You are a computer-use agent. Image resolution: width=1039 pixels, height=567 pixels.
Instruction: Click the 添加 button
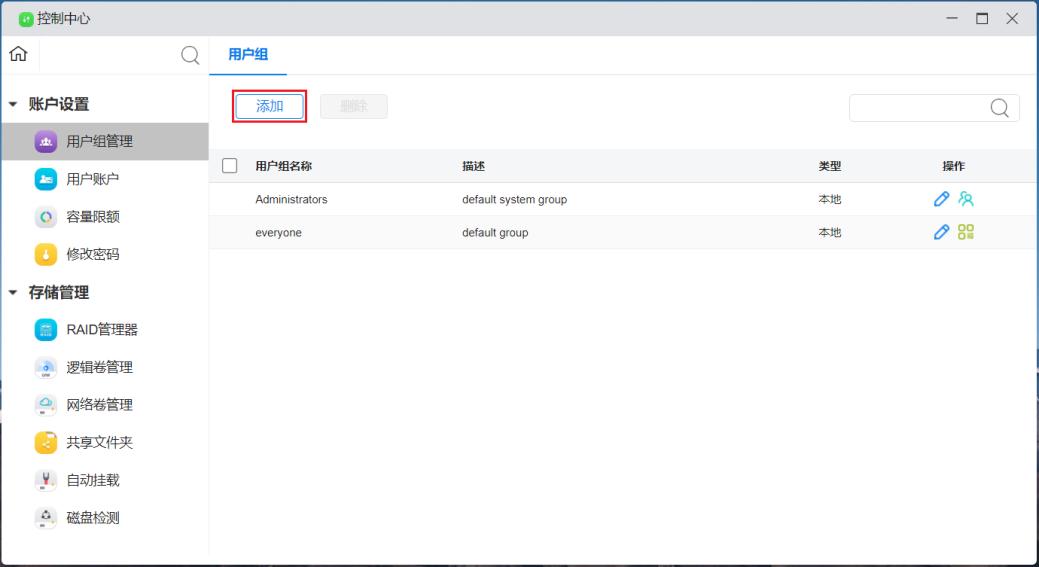269,107
